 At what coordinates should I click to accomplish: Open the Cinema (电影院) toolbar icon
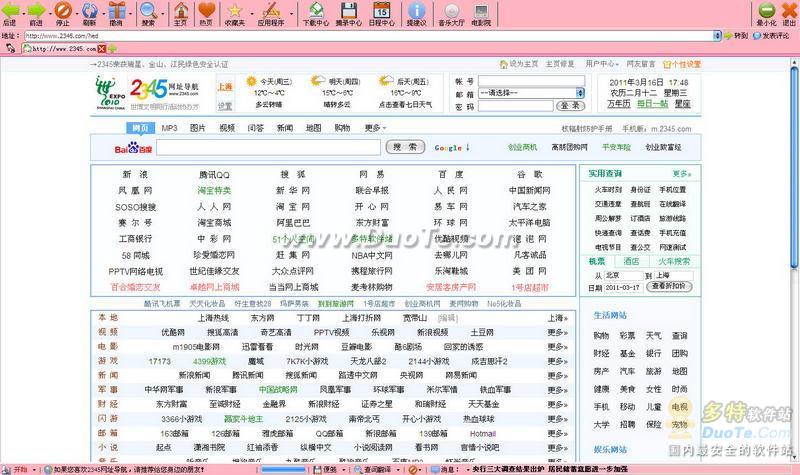pos(481,11)
